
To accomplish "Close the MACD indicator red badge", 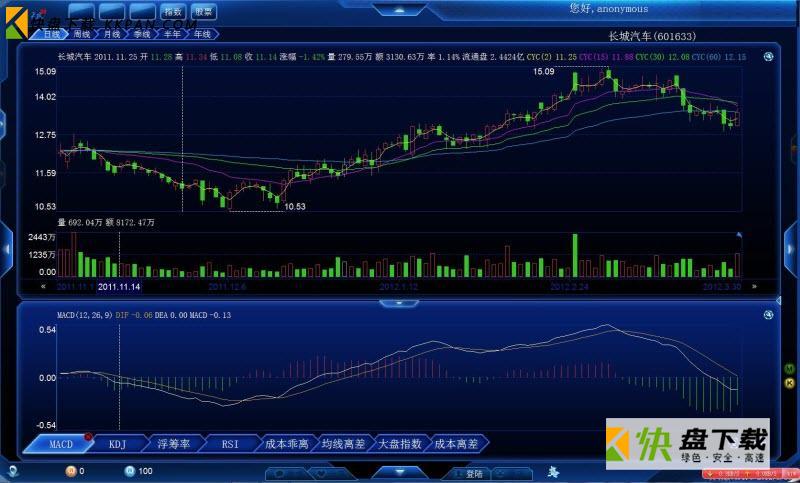I will coord(88,437).
